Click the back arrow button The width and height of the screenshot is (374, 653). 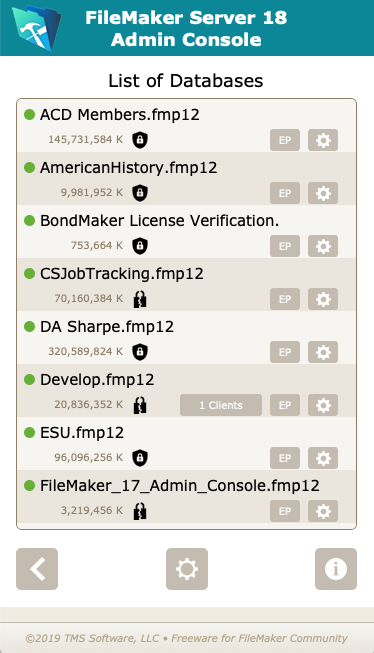pos(37,569)
